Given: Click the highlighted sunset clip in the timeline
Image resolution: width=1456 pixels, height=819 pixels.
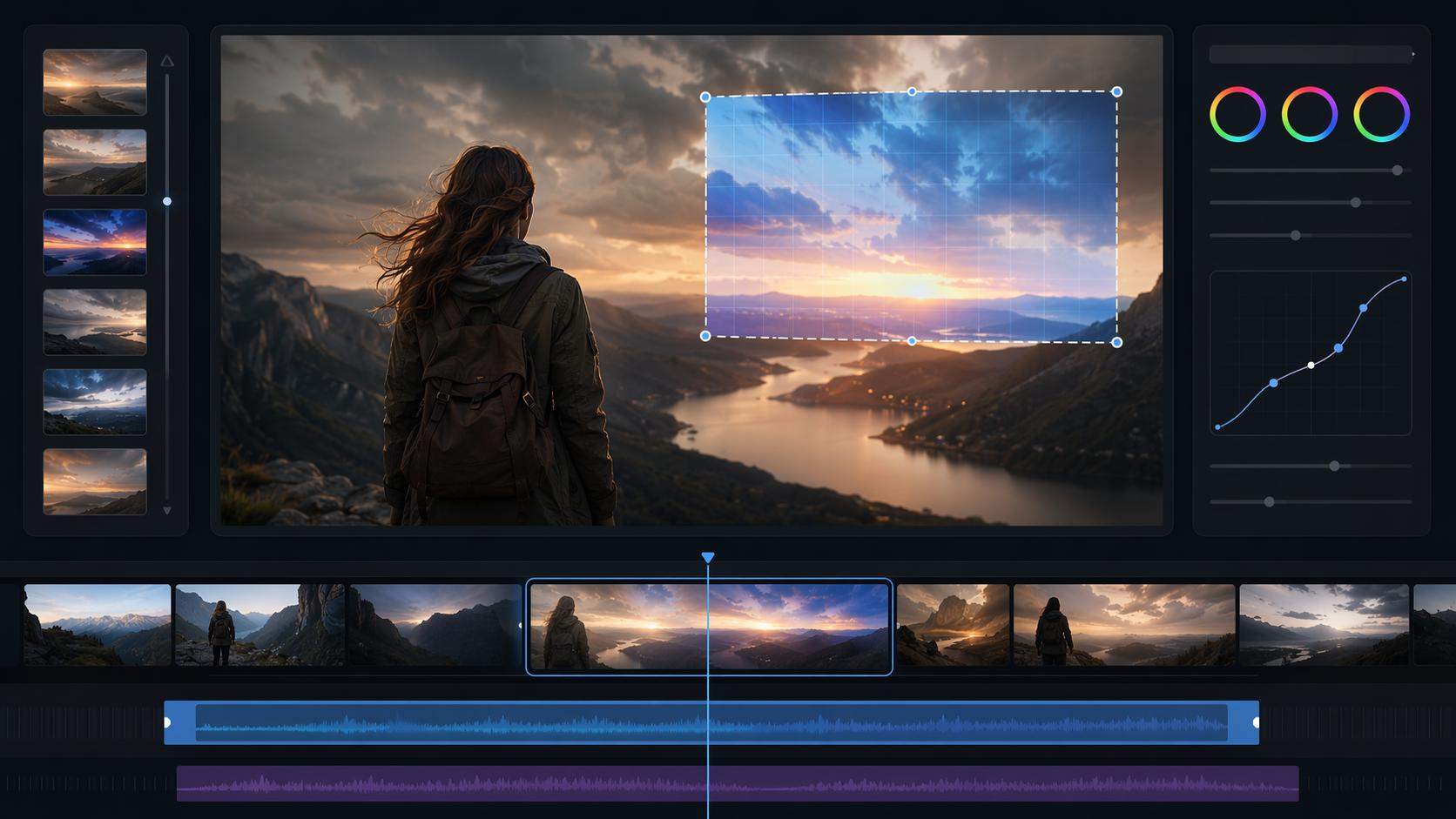Looking at the screenshot, I should click(710, 627).
